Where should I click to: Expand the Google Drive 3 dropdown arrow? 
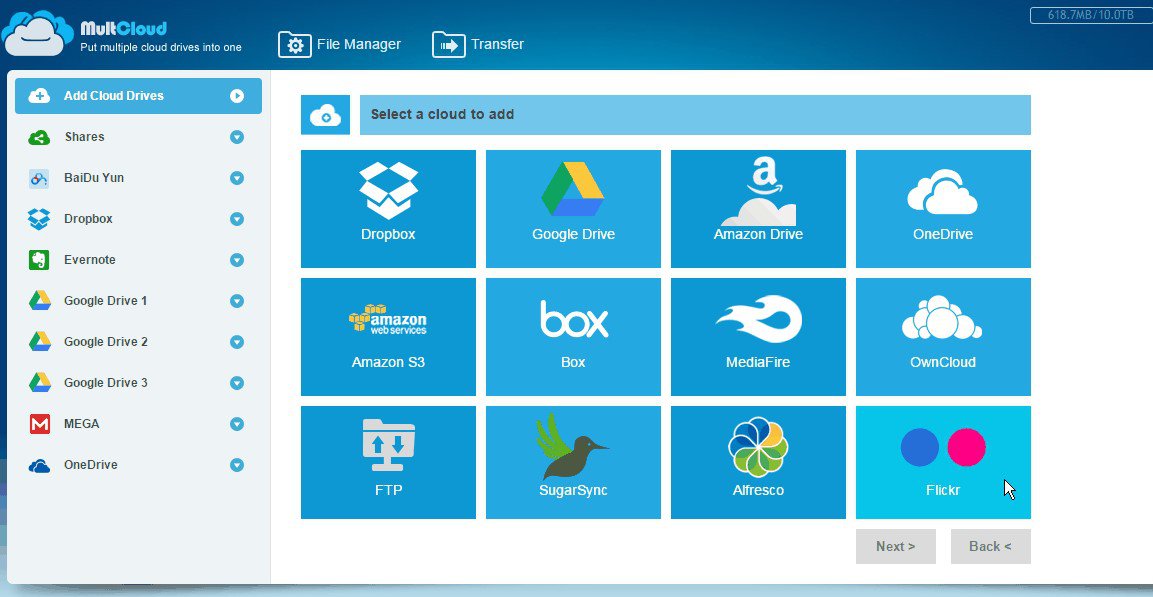(x=236, y=383)
